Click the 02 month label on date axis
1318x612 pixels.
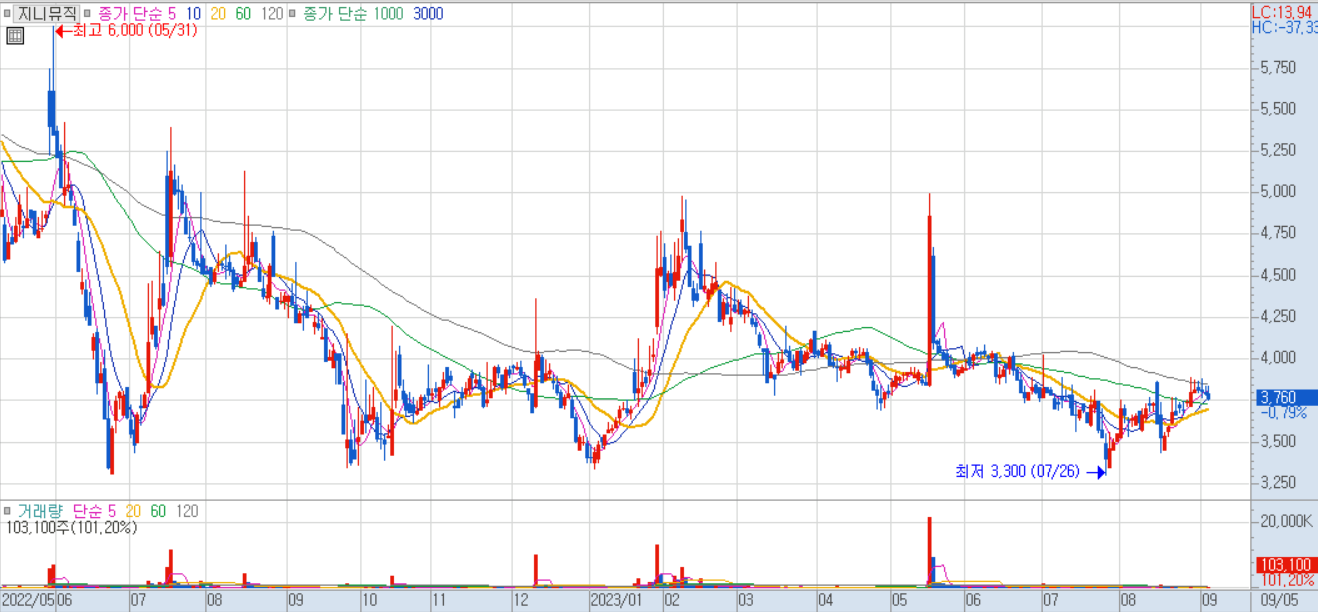click(671, 601)
